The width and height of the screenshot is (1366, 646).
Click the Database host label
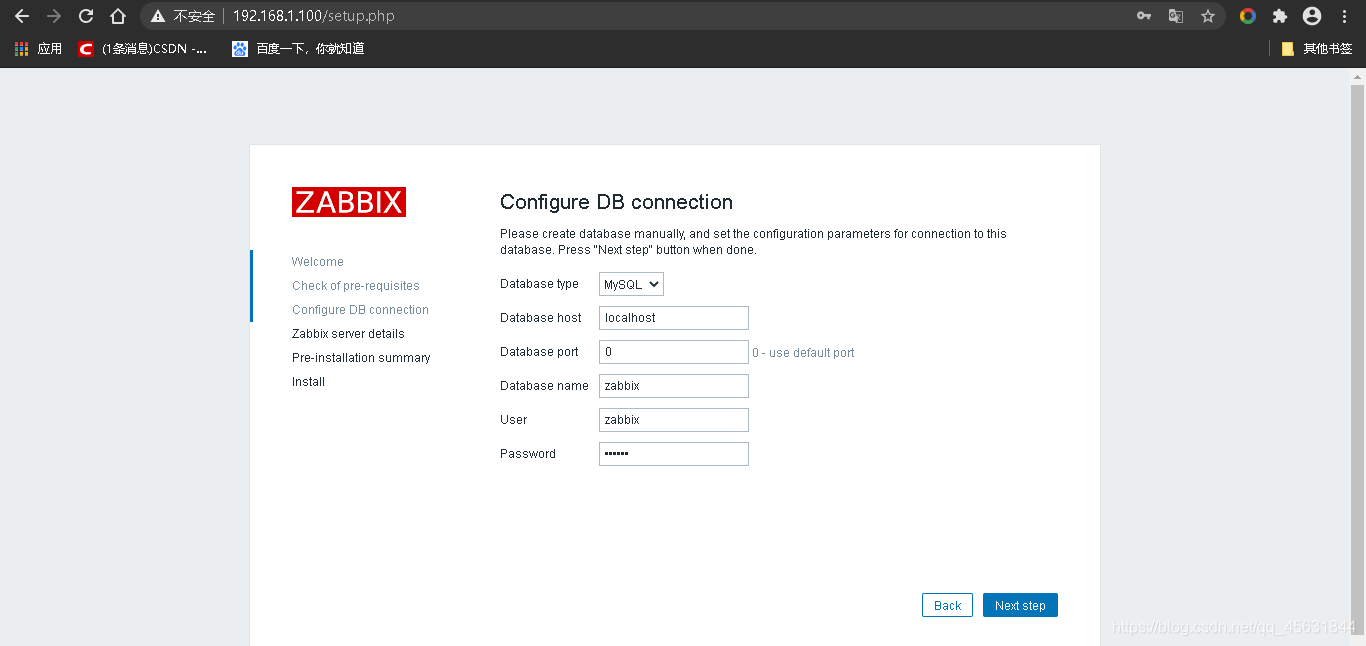click(x=541, y=318)
